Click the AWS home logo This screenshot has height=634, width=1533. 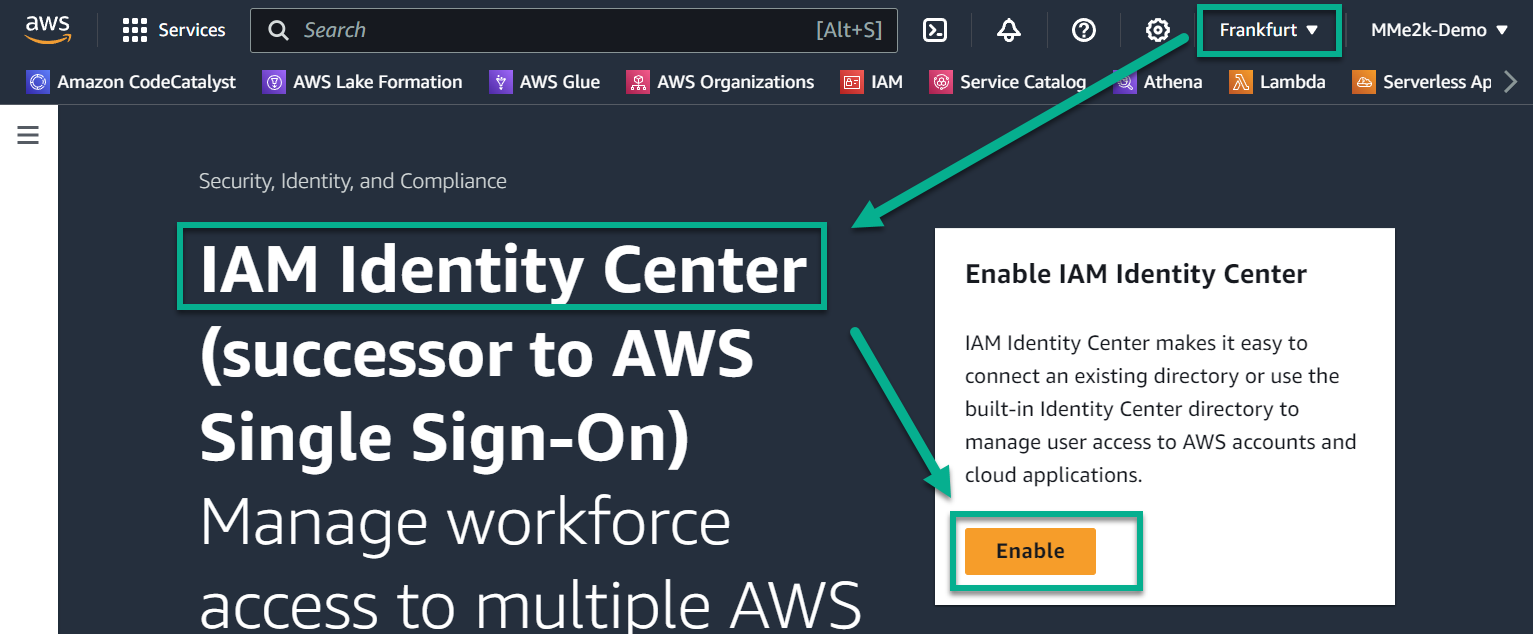click(46, 29)
